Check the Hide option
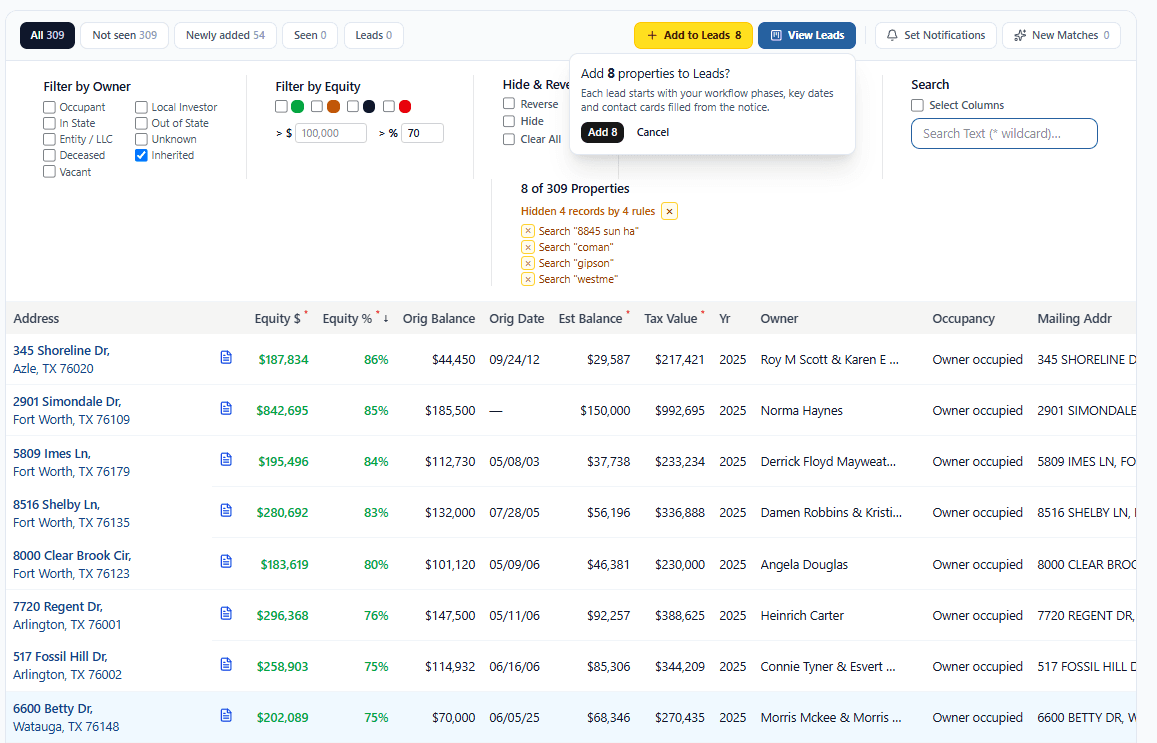 509,121
